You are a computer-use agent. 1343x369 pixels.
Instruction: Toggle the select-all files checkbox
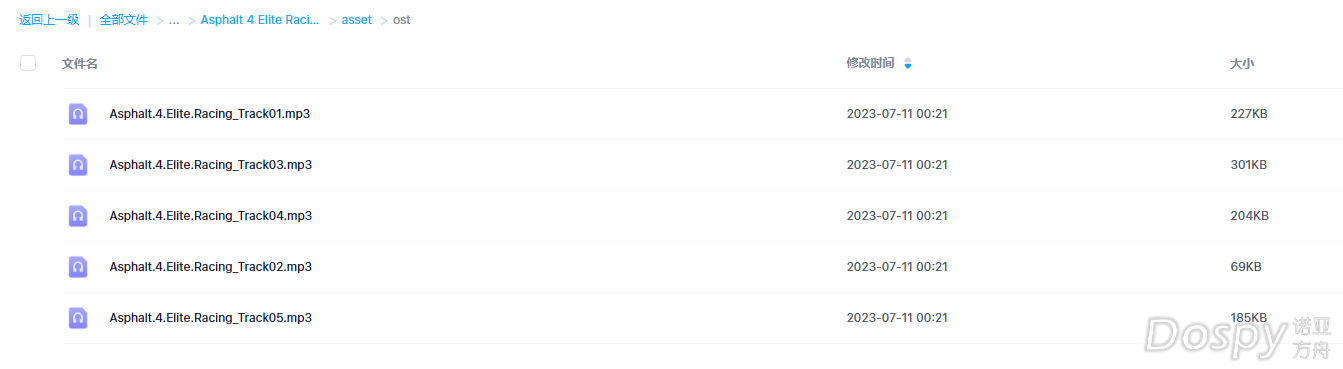tap(28, 63)
